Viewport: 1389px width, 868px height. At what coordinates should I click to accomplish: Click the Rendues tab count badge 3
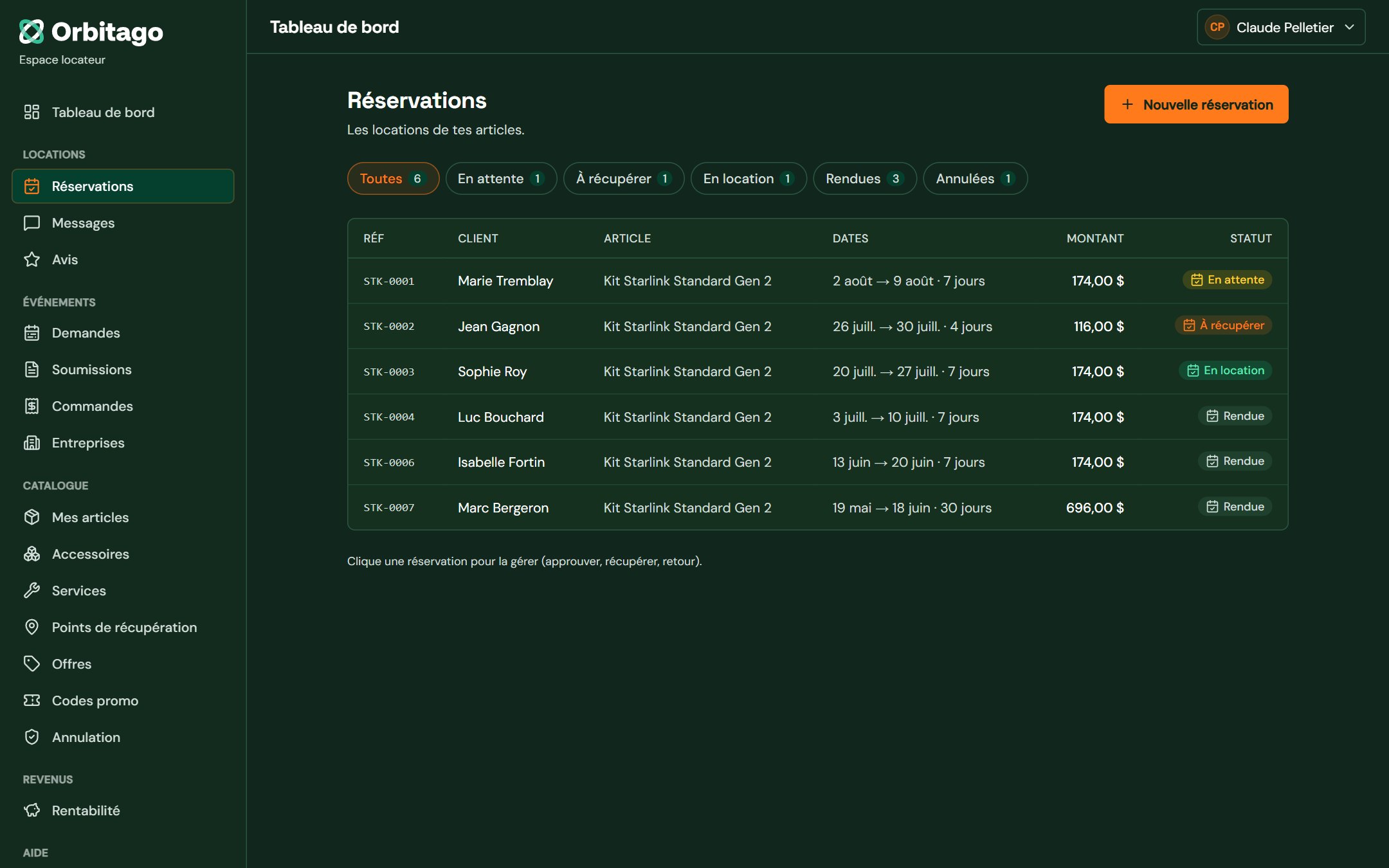pos(895,179)
